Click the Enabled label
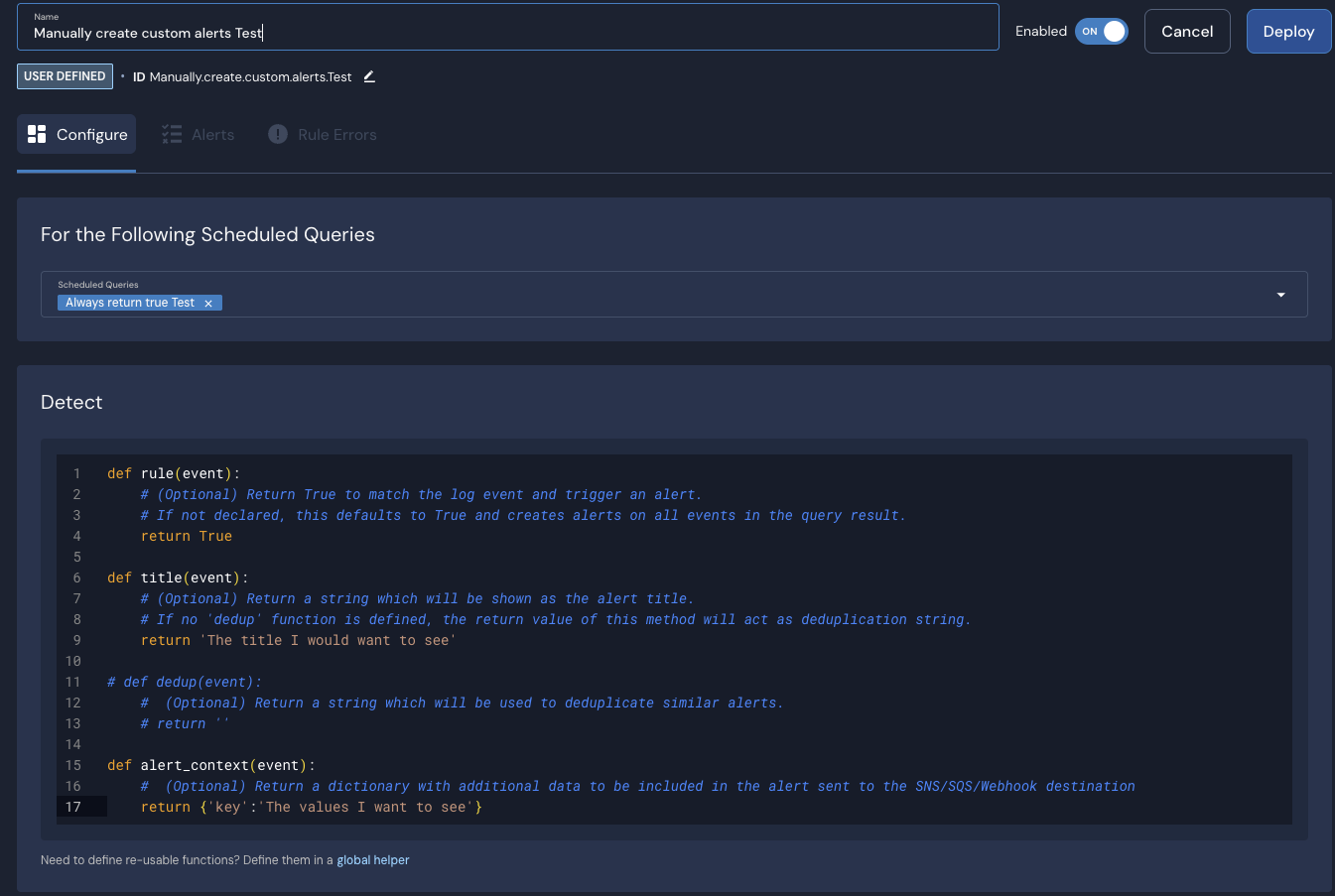The height and width of the screenshot is (896, 1335). point(1041,32)
